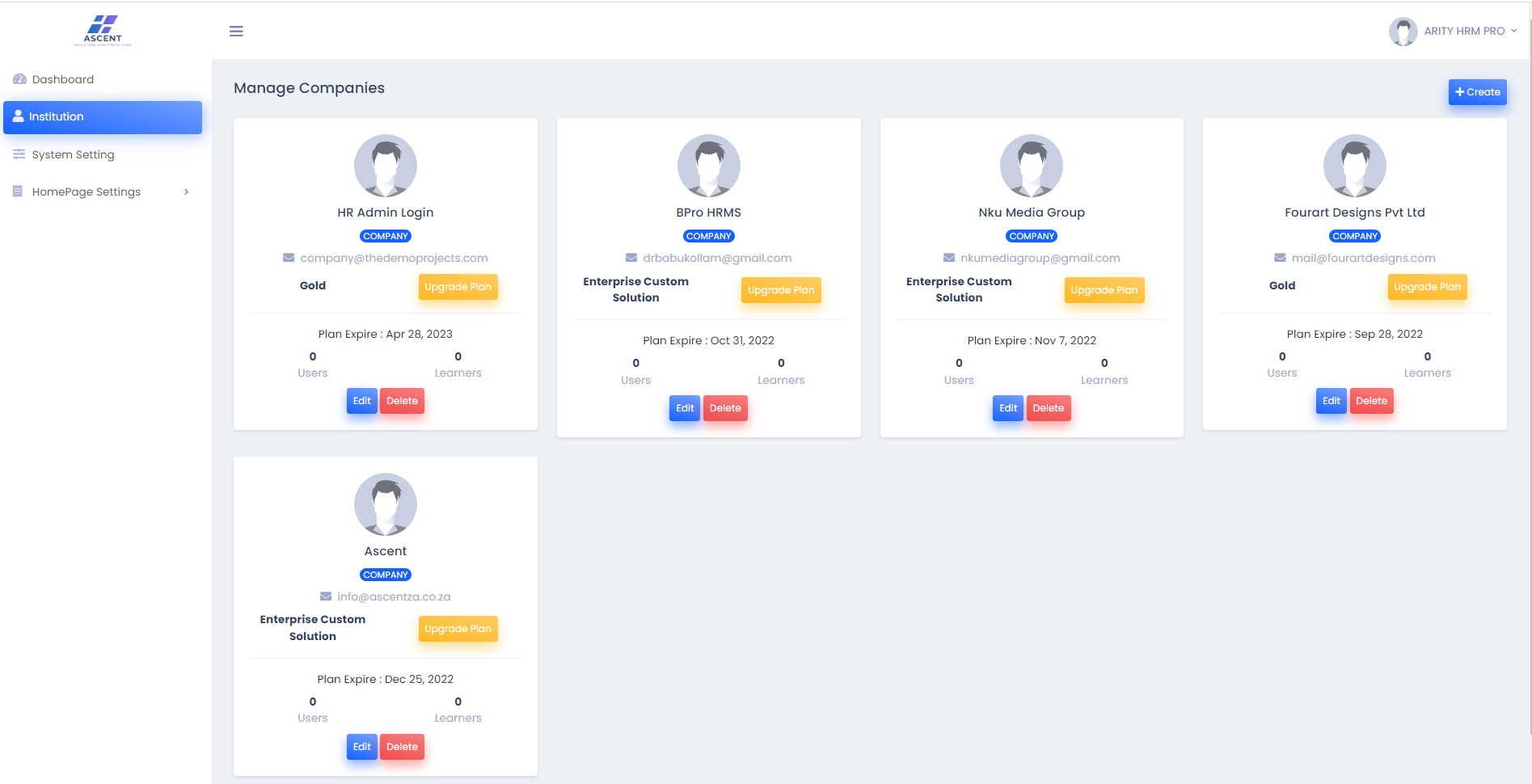
Task: Click the info@ascentza.co.za email text
Action: click(x=394, y=596)
